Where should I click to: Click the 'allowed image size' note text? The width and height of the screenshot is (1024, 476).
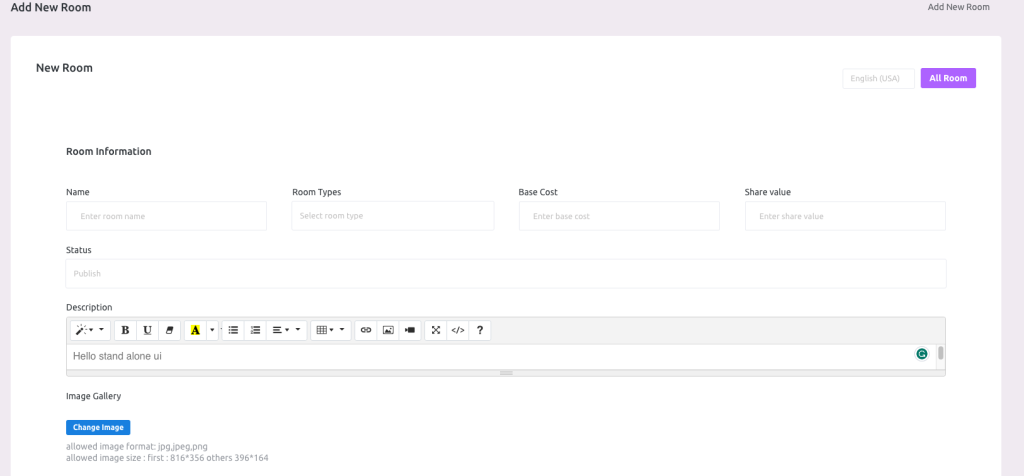(x=167, y=458)
